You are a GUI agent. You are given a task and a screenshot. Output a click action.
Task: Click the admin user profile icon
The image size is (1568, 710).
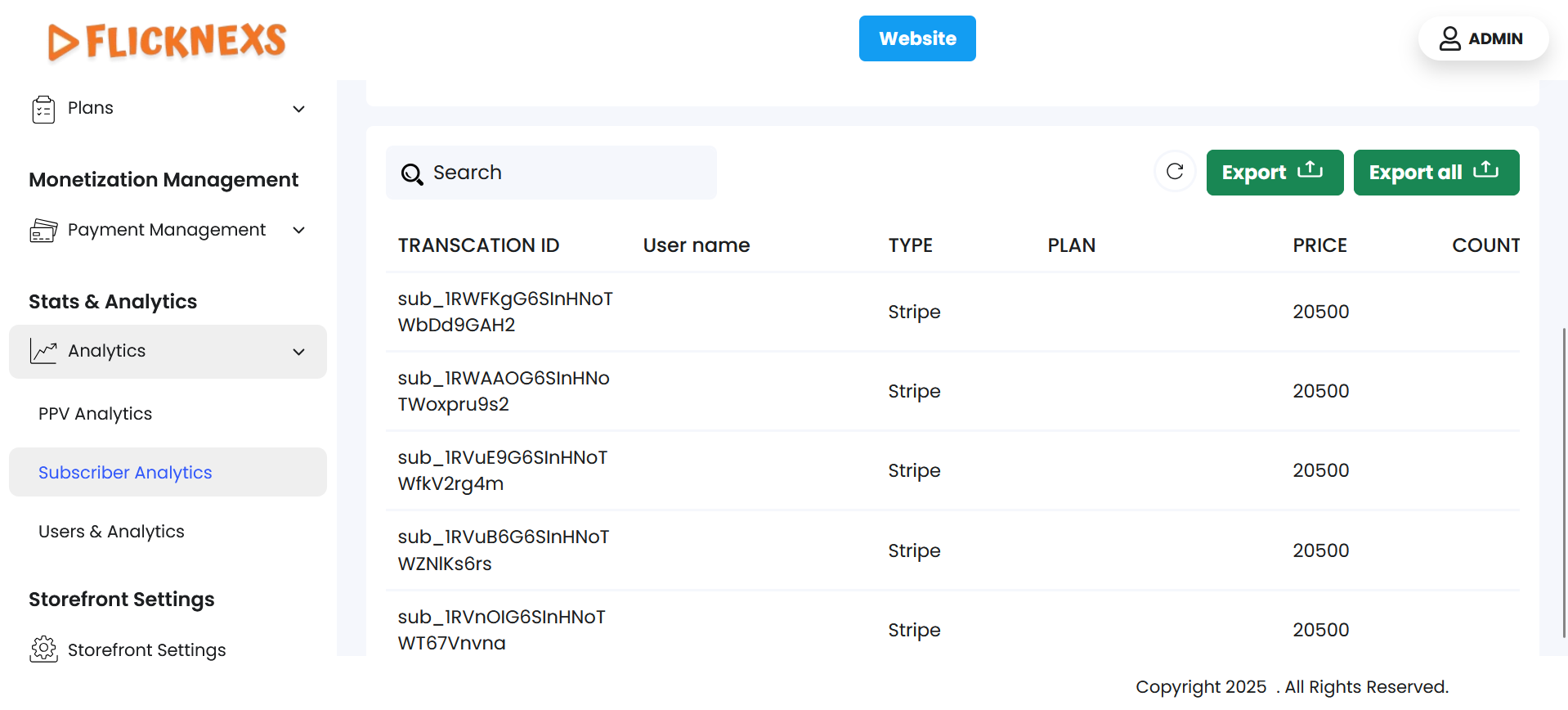point(1449,38)
